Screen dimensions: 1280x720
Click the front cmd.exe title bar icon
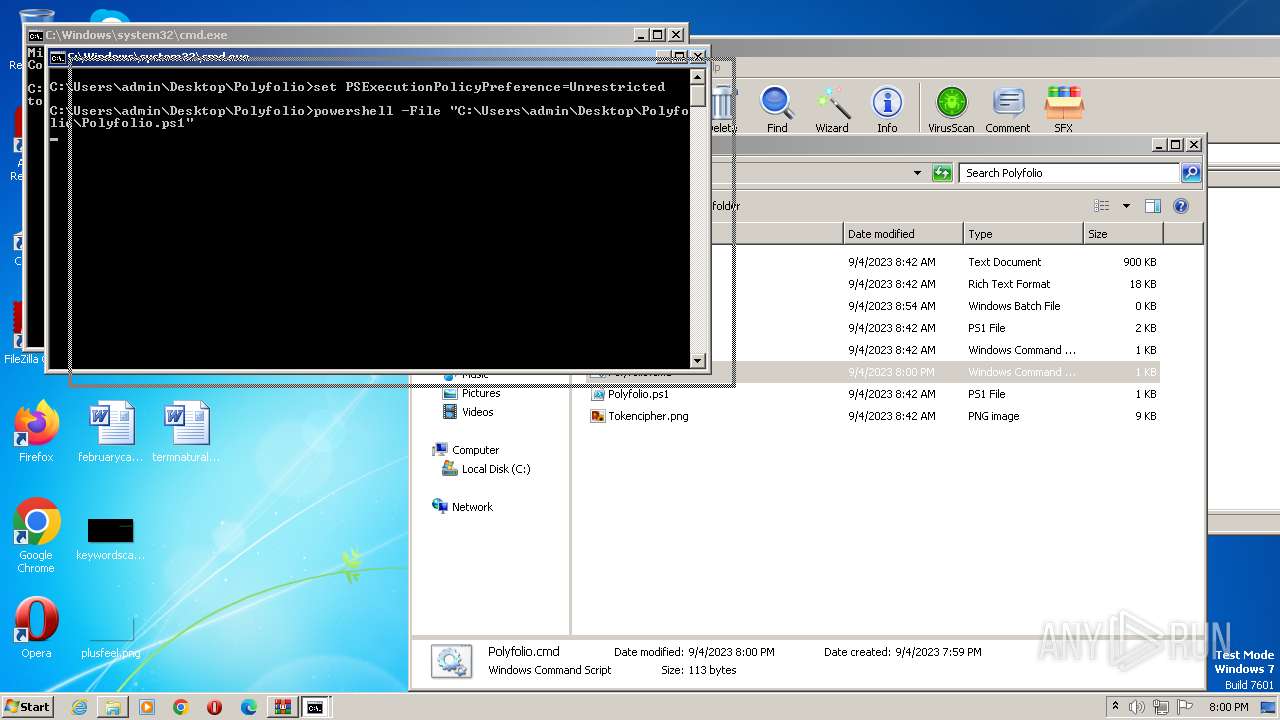[58, 57]
